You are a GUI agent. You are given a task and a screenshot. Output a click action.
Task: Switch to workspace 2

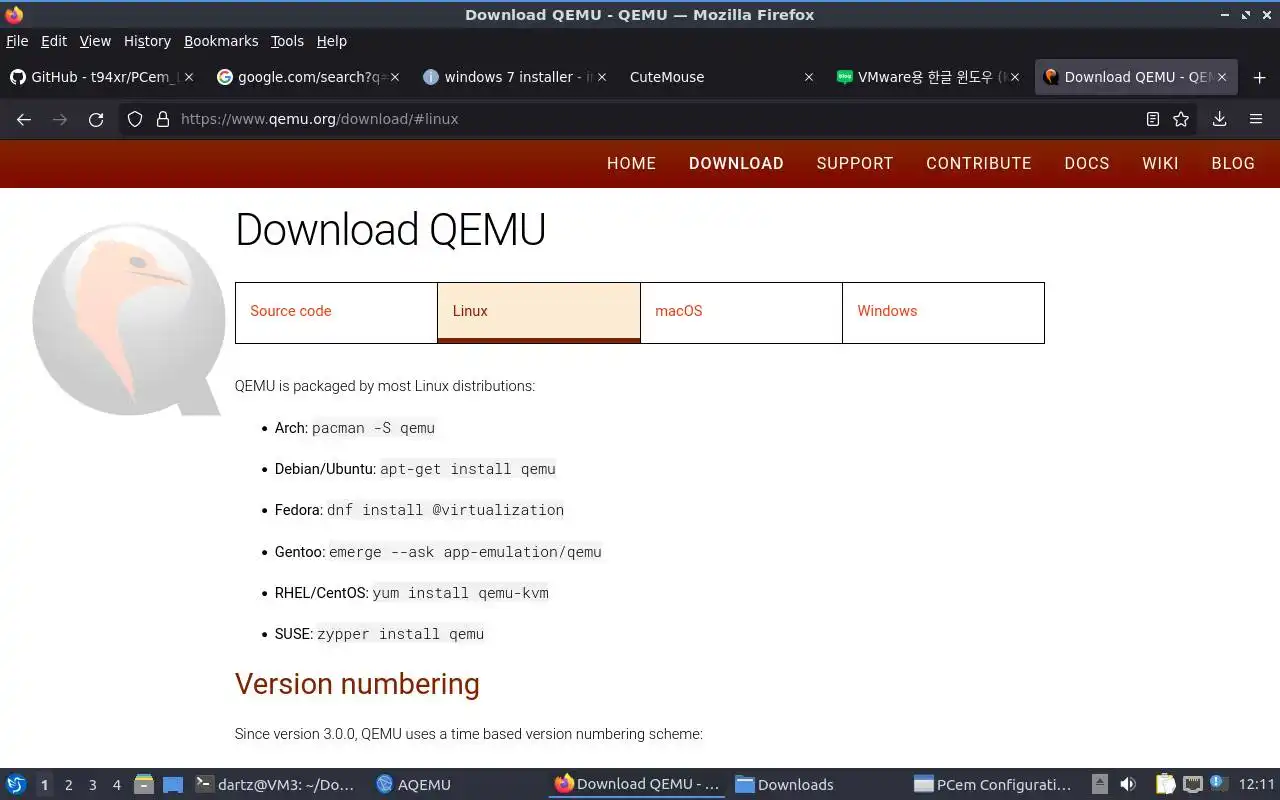click(x=68, y=785)
